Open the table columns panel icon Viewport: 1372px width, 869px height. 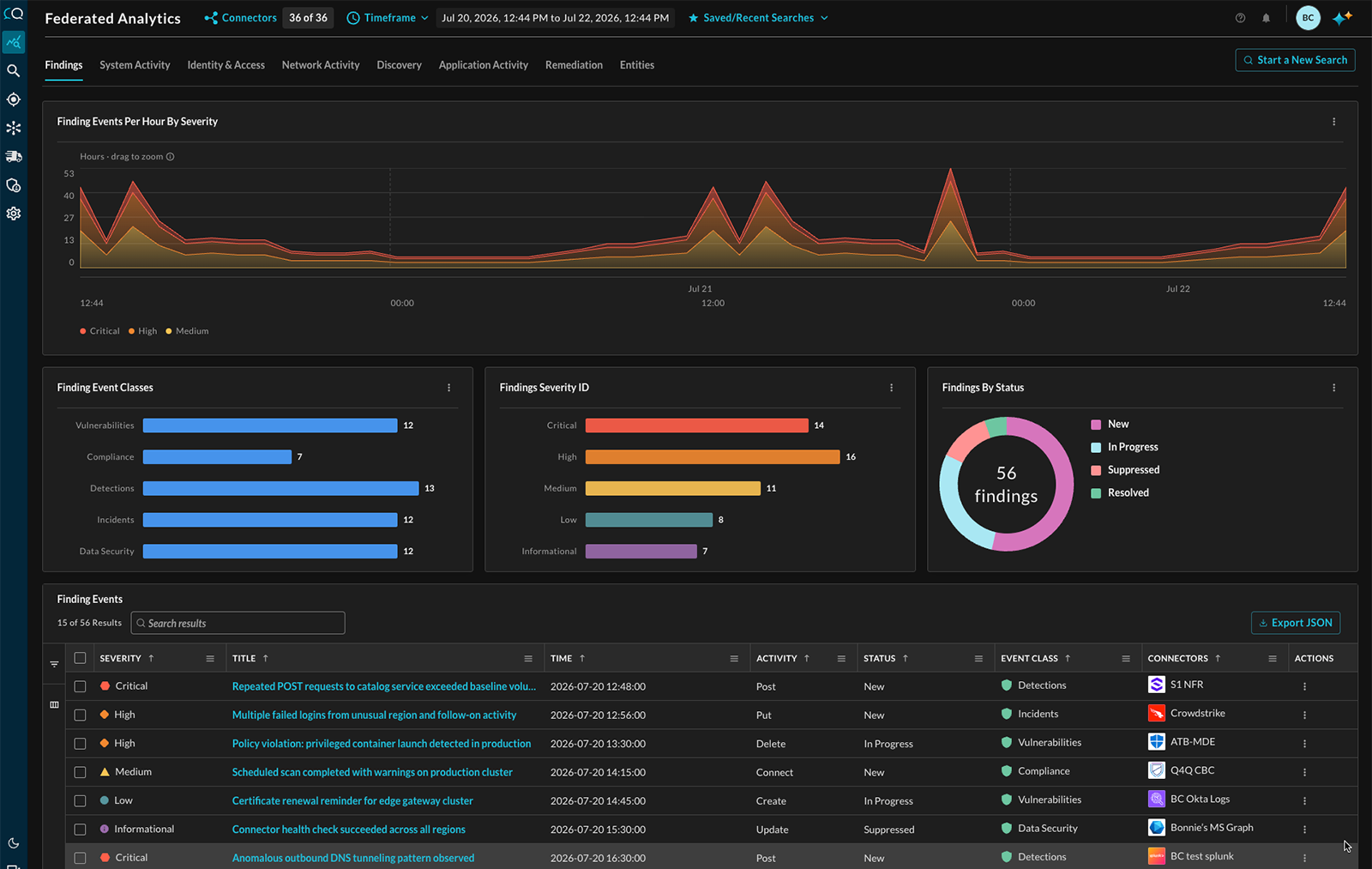pyautogui.click(x=54, y=704)
